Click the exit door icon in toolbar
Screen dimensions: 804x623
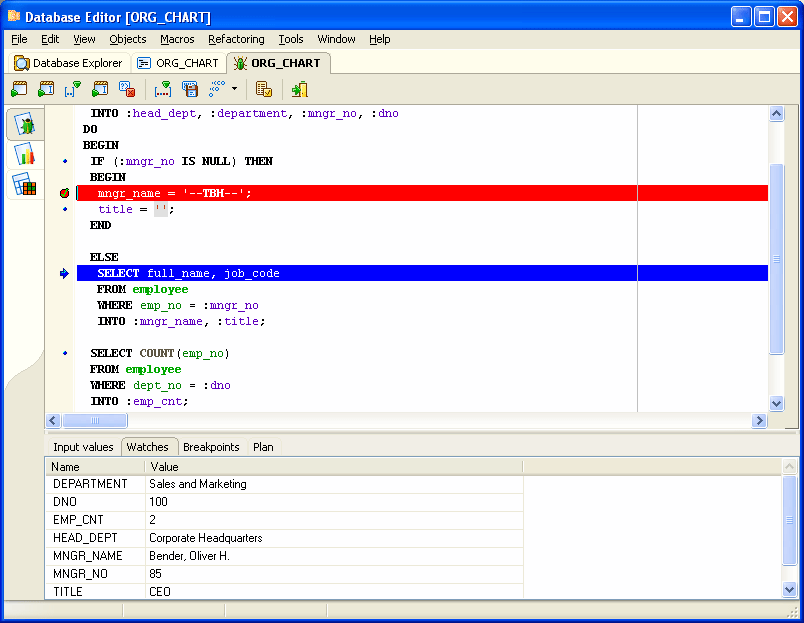tap(299, 89)
